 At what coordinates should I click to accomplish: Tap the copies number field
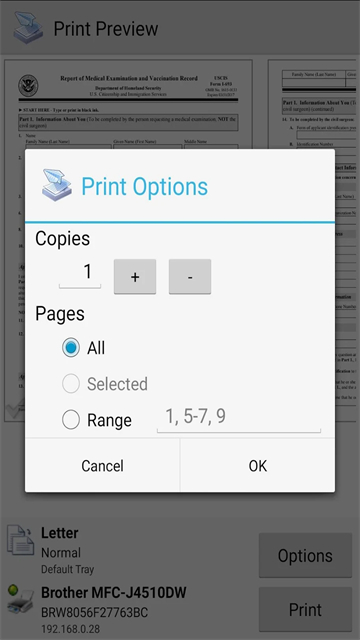80,273
